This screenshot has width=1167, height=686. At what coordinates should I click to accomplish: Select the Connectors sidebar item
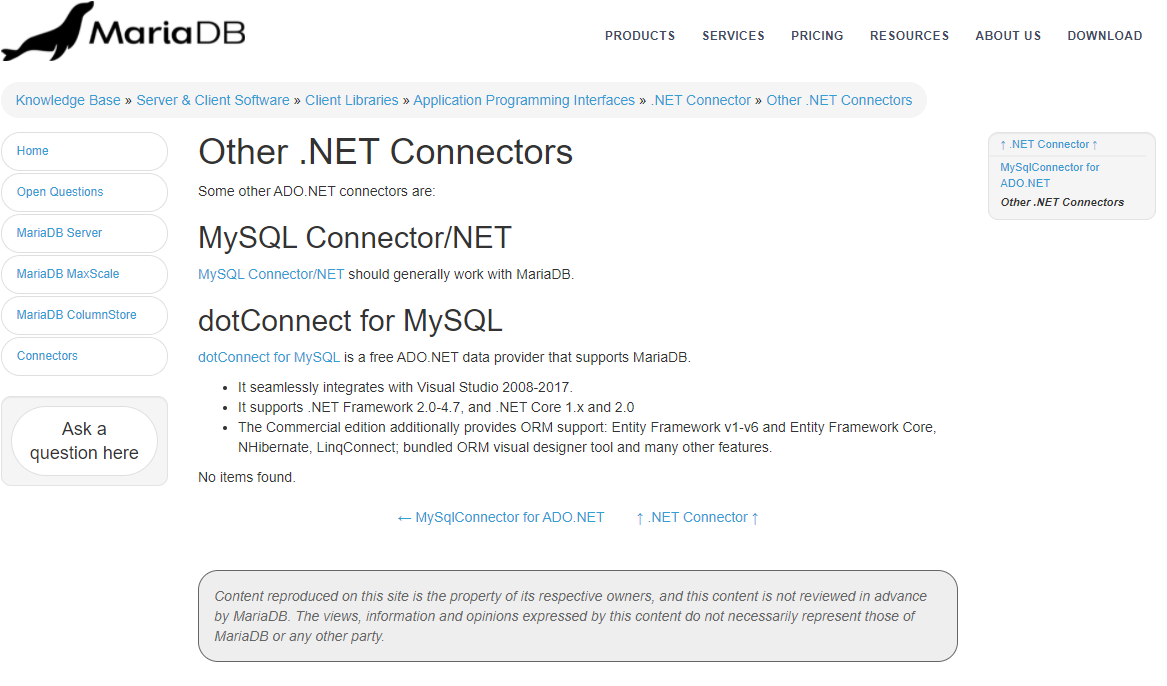coord(85,356)
